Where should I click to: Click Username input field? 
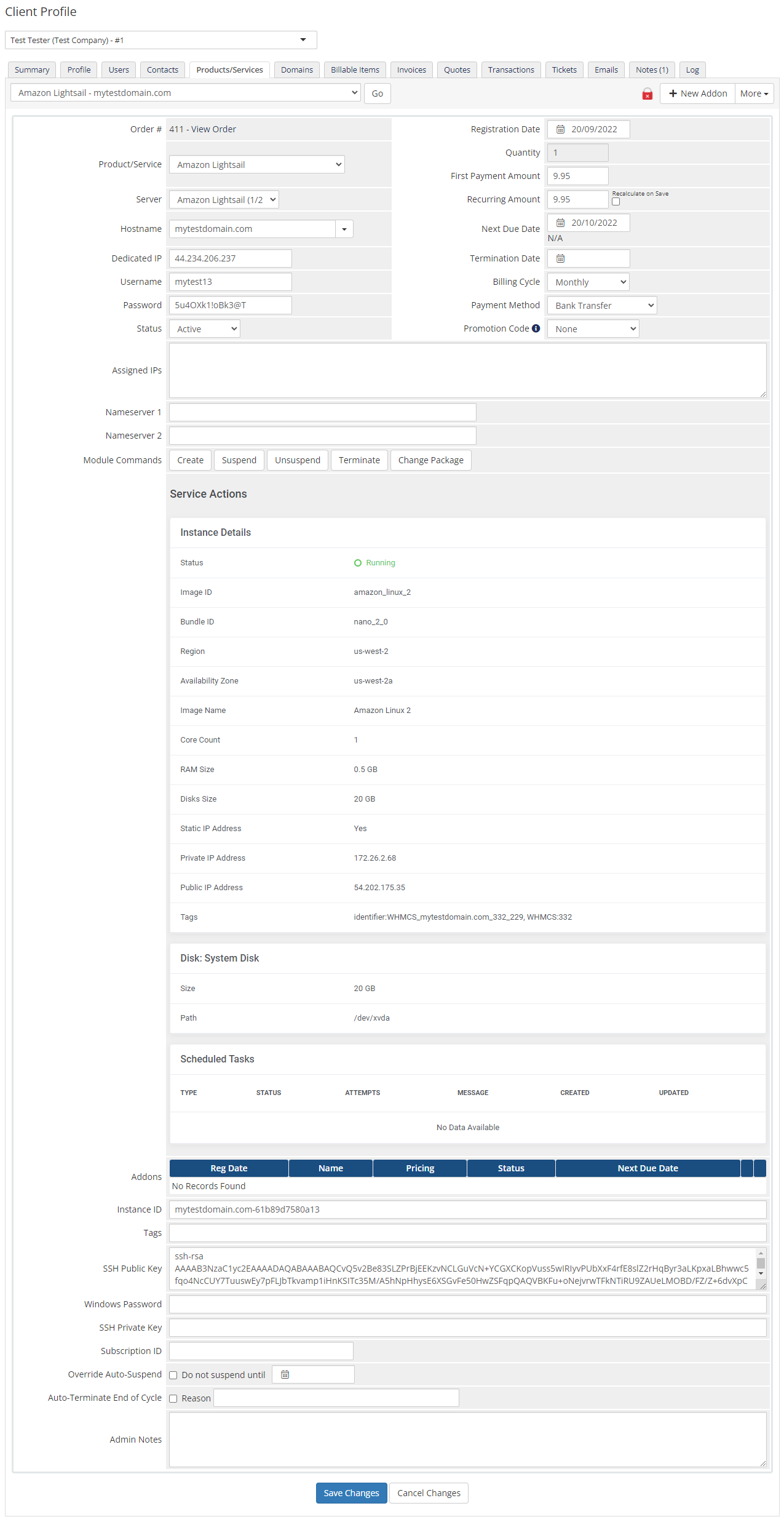[x=231, y=282]
